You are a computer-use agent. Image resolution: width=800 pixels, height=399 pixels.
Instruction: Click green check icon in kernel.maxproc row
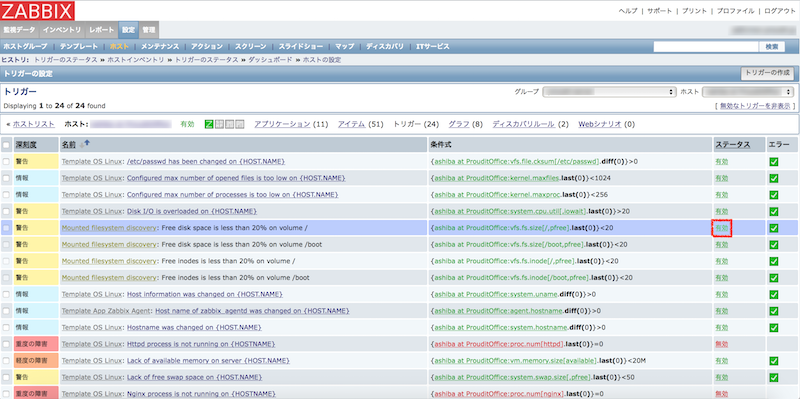tap(774, 195)
